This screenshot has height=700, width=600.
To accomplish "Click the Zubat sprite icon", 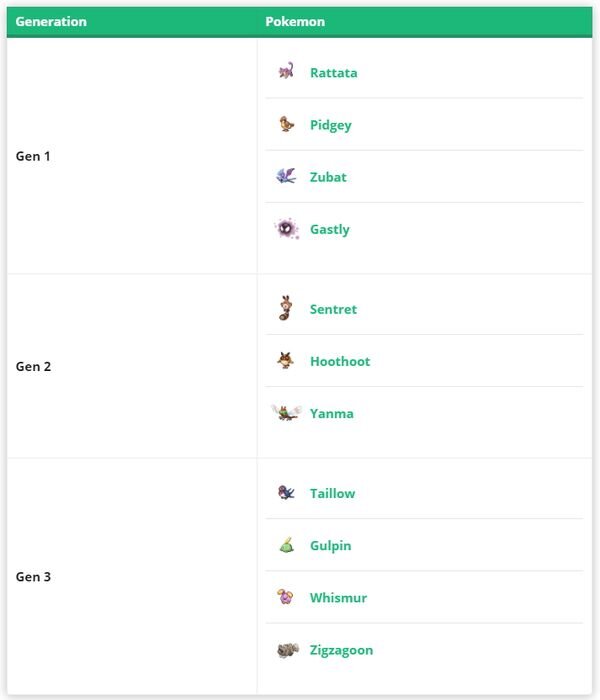I will click(x=286, y=177).
